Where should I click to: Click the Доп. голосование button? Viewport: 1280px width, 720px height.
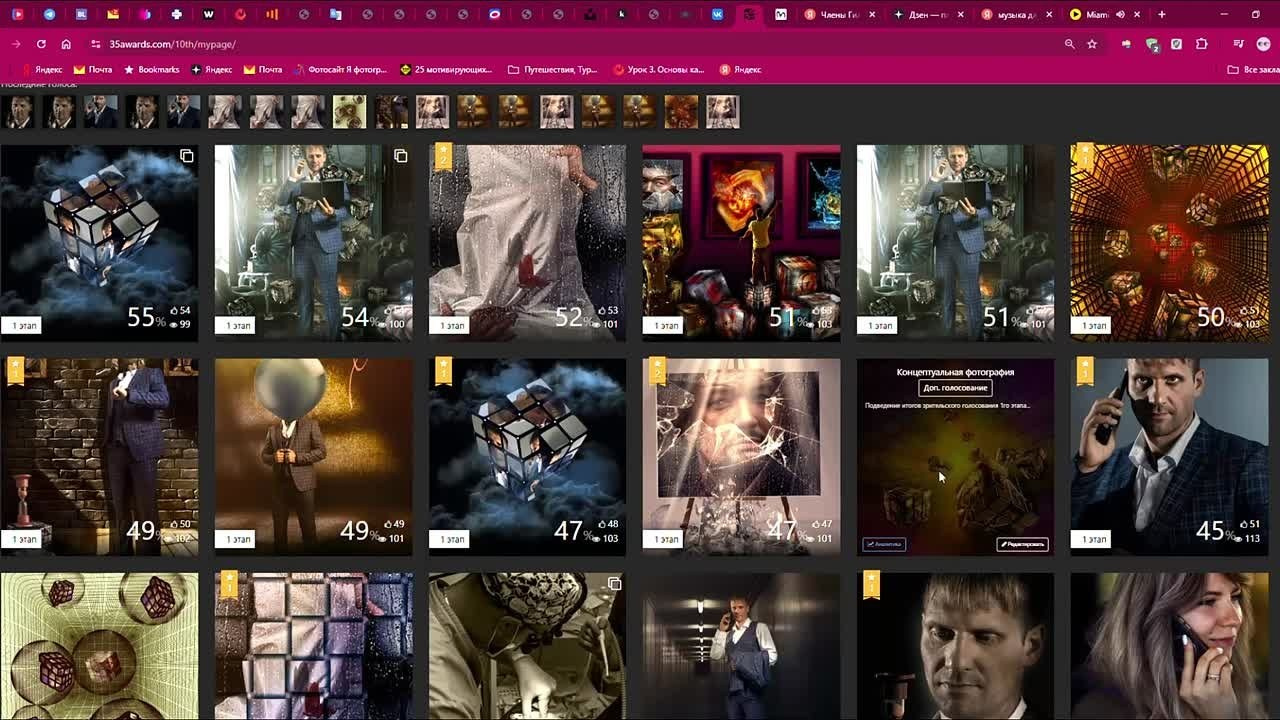click(x=955, y=388)
